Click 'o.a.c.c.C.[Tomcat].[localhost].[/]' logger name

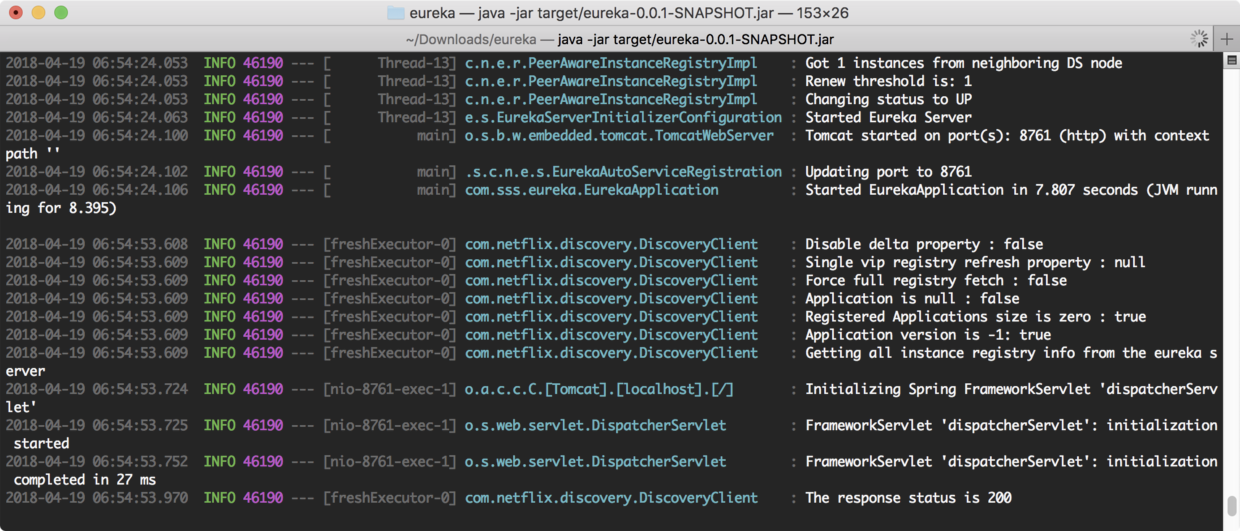[599, 389]
